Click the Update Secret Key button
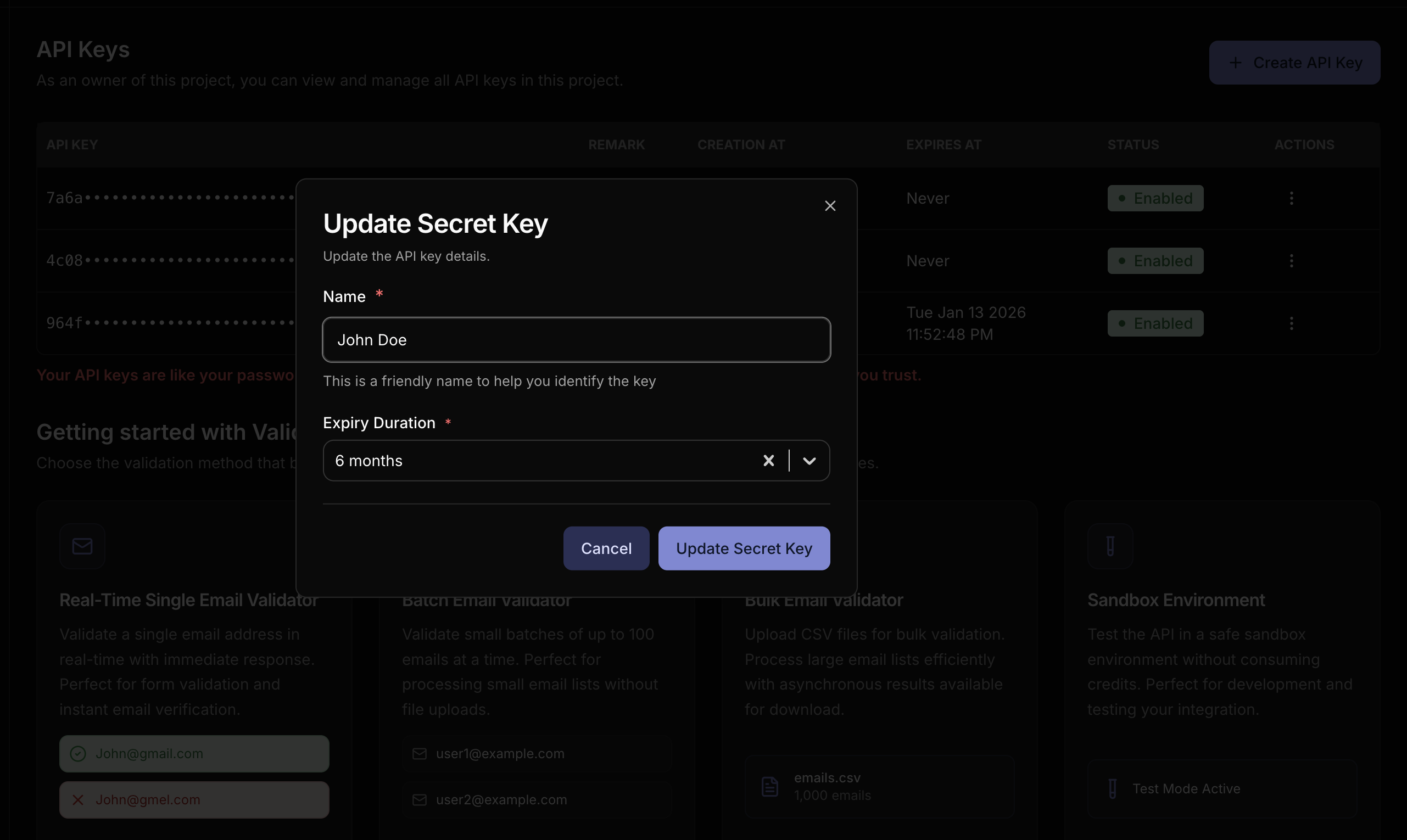This screenshot has height=840, width=1407. [x=744, y=548]
